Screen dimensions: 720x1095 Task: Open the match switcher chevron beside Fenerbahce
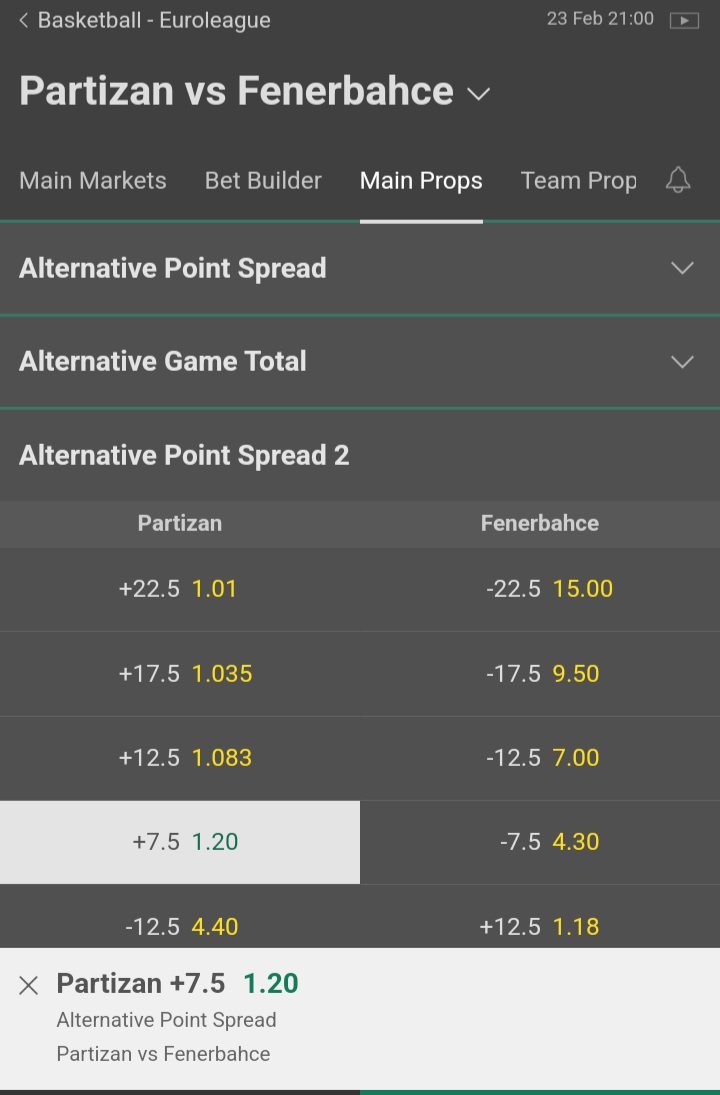(x=479, y=94)
